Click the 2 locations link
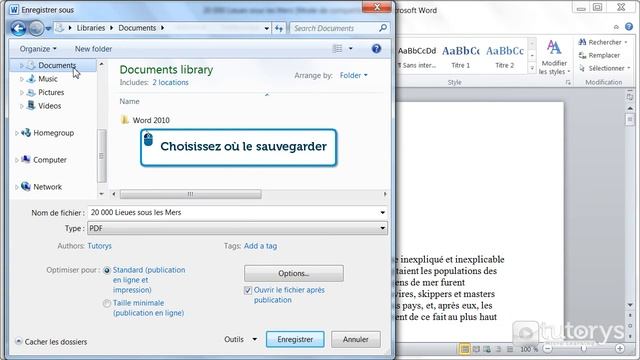The image size is (640, 360). (x=170, y=82)
